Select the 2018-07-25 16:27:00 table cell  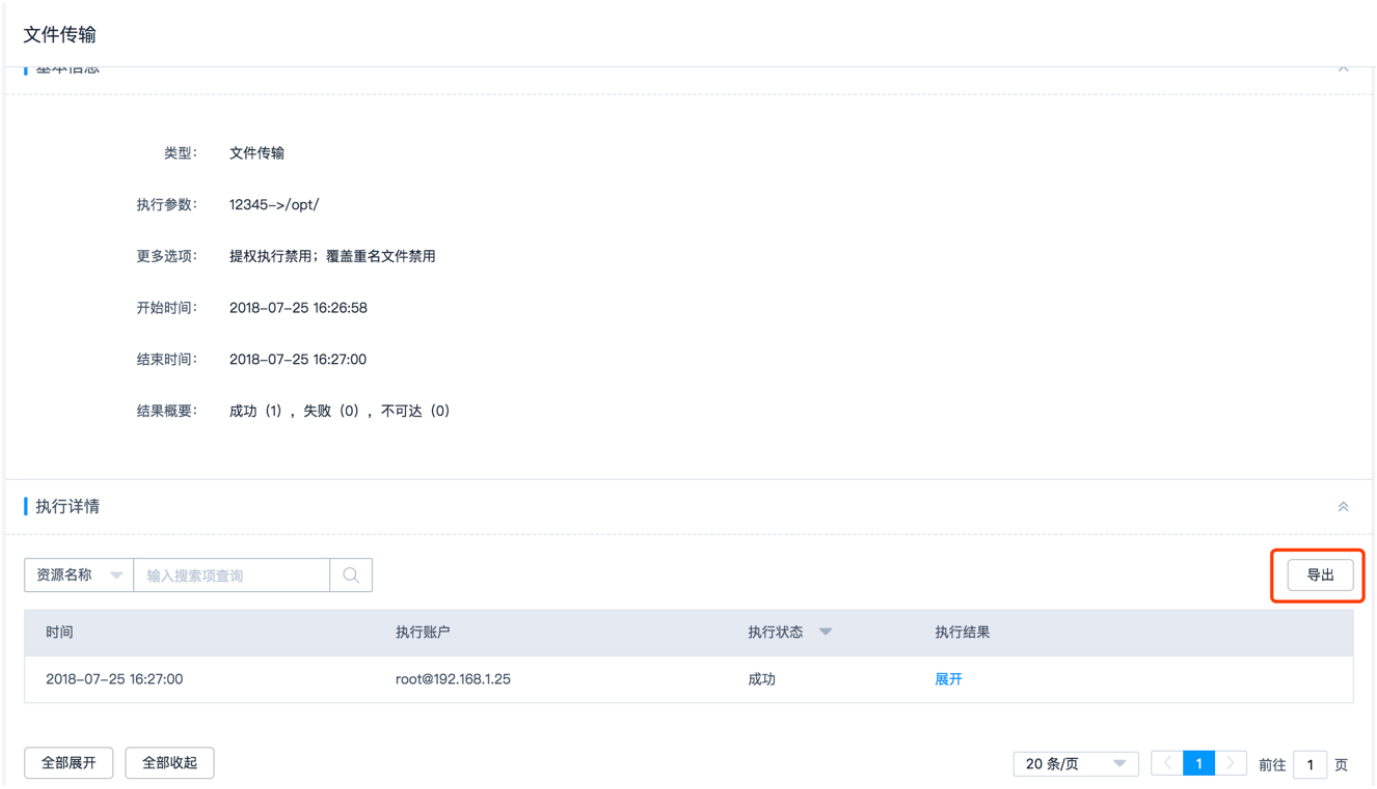click(114, 679)
